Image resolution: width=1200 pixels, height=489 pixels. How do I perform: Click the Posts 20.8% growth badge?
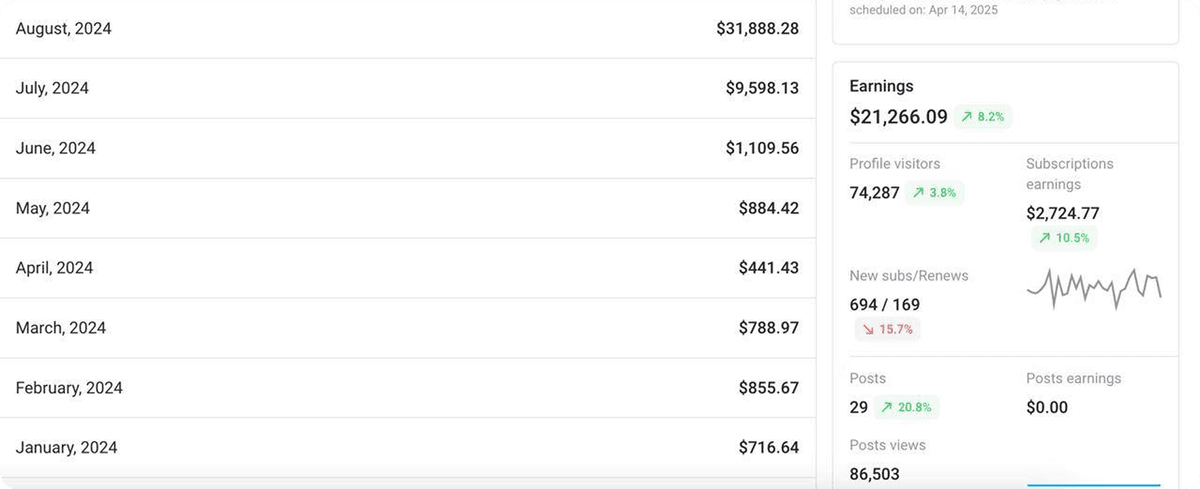(x=906, y=407)
